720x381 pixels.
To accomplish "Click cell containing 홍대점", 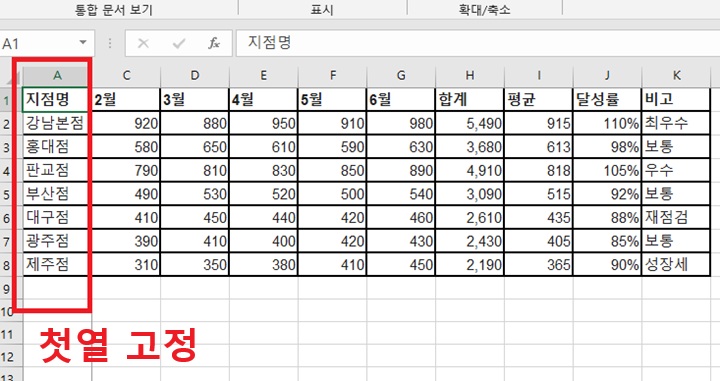I will click(x=57, y=147).
